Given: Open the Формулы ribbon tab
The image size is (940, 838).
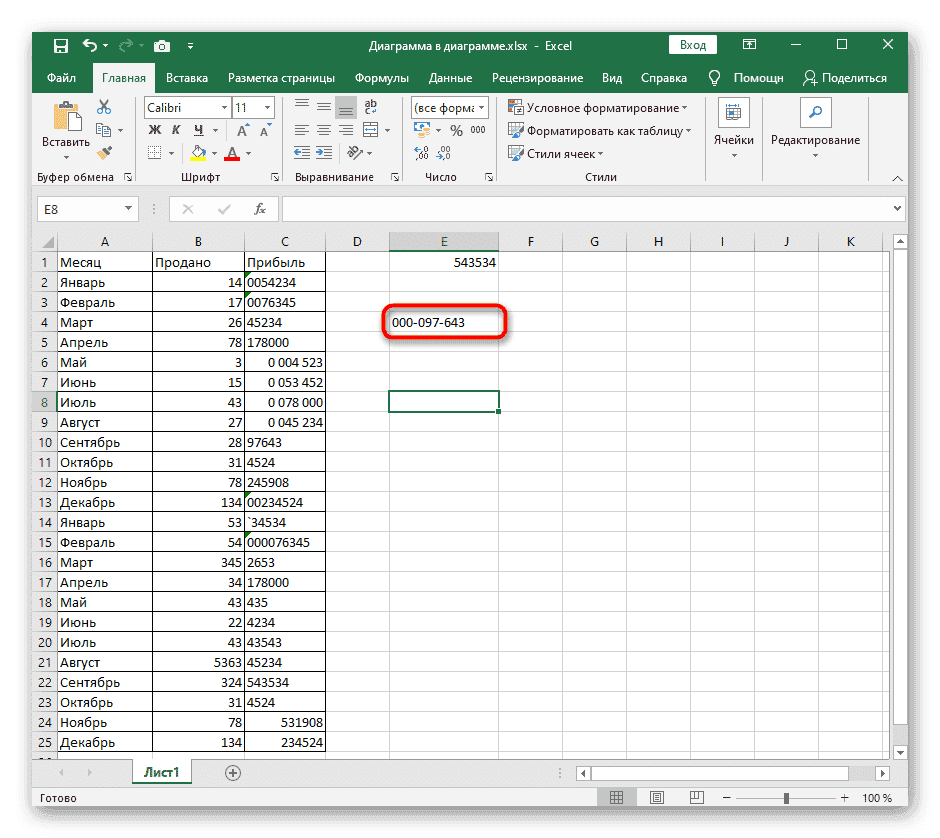Looking at the screenshot, I should [381, 78].
